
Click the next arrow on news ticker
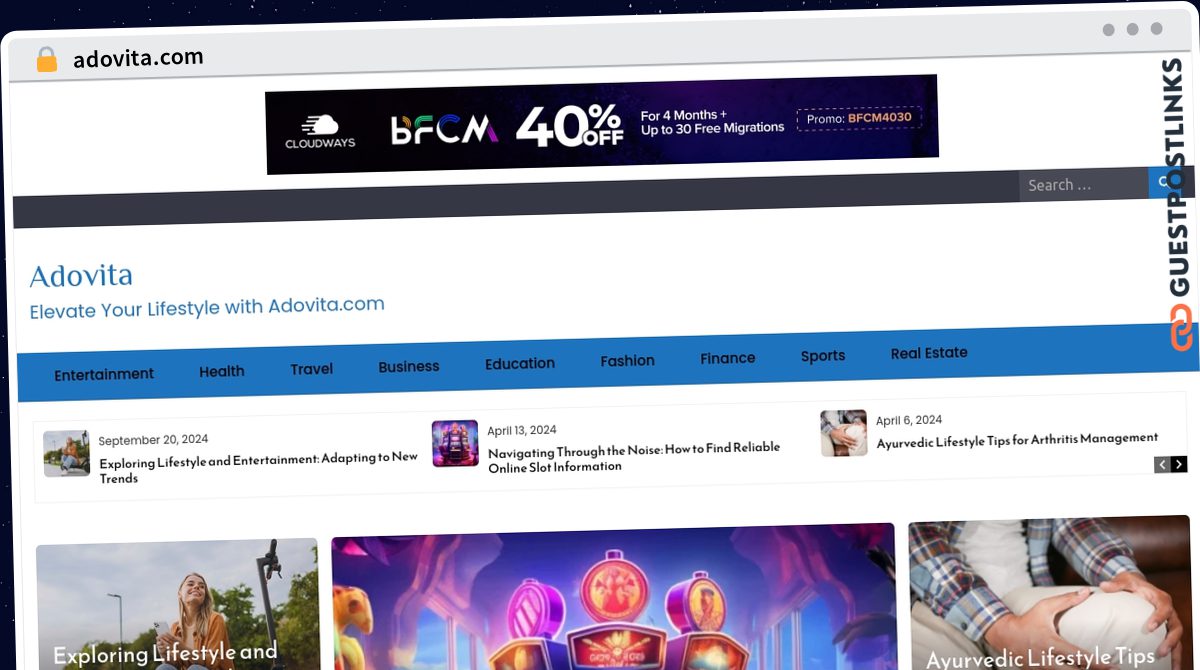click(1179, 464)
